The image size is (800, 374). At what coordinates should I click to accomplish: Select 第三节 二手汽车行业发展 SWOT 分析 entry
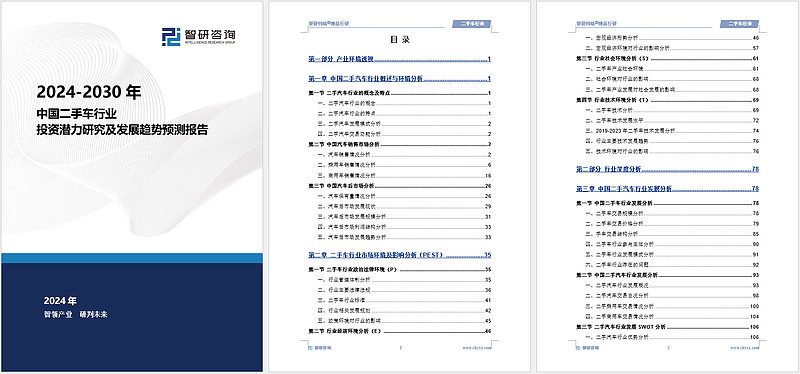click(x=667, y=327)
